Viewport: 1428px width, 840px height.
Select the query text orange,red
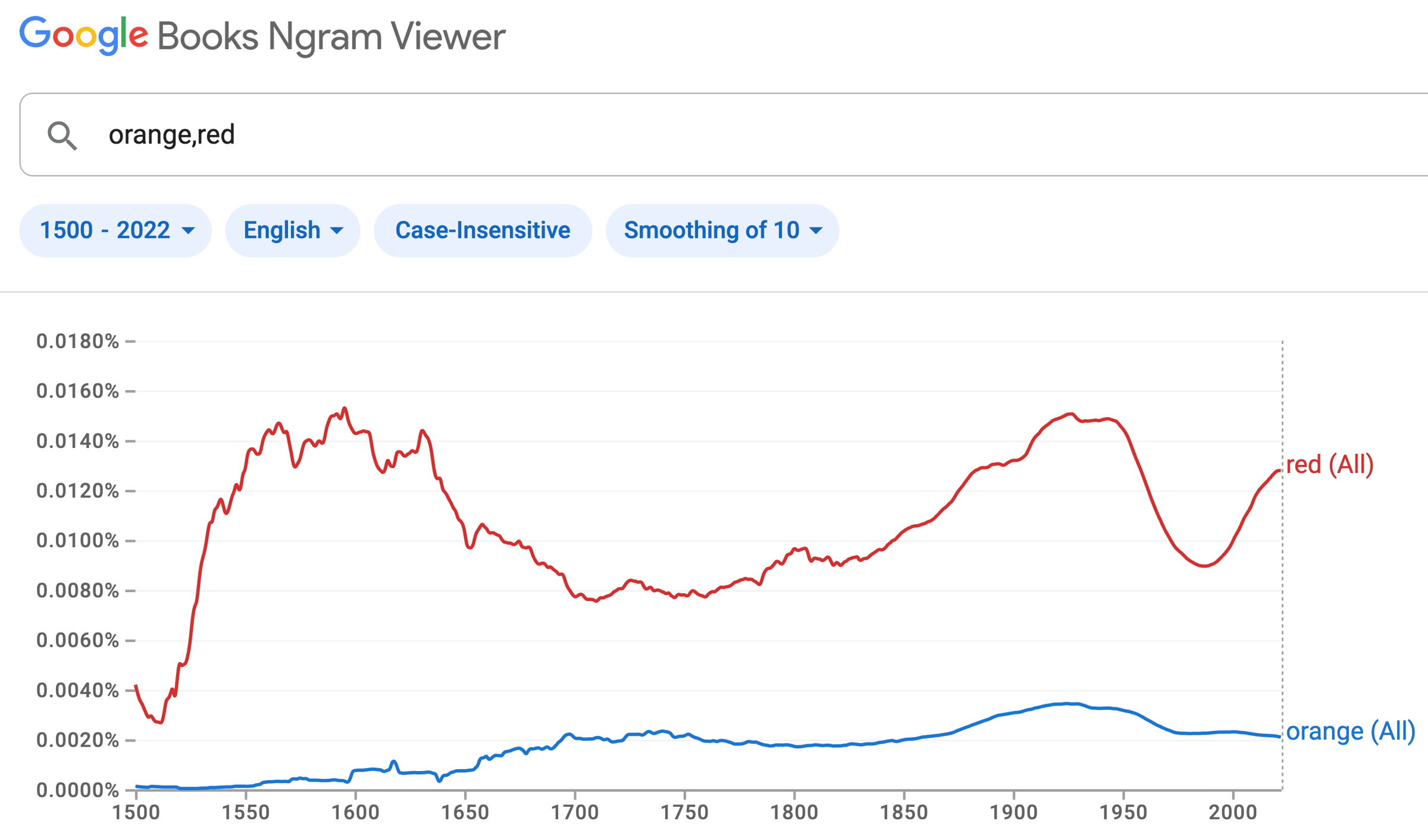click(x=172, y=135)
